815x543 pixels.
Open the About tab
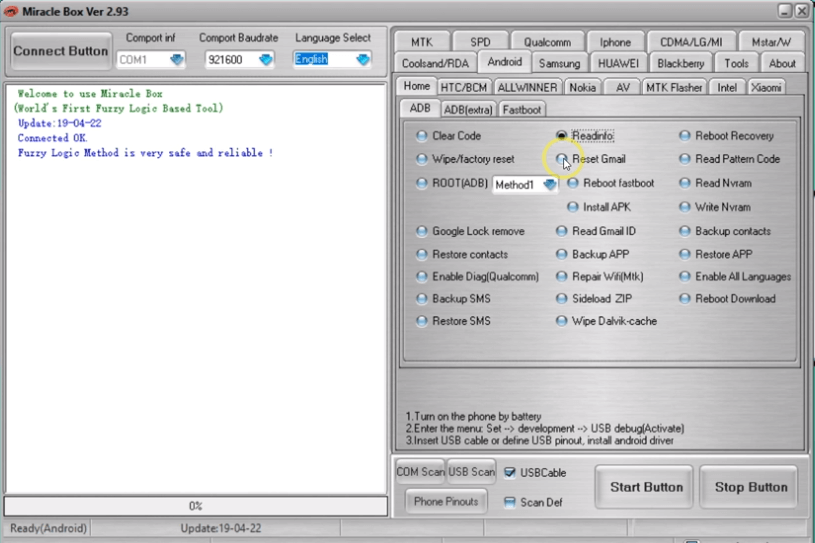point(782,63)
